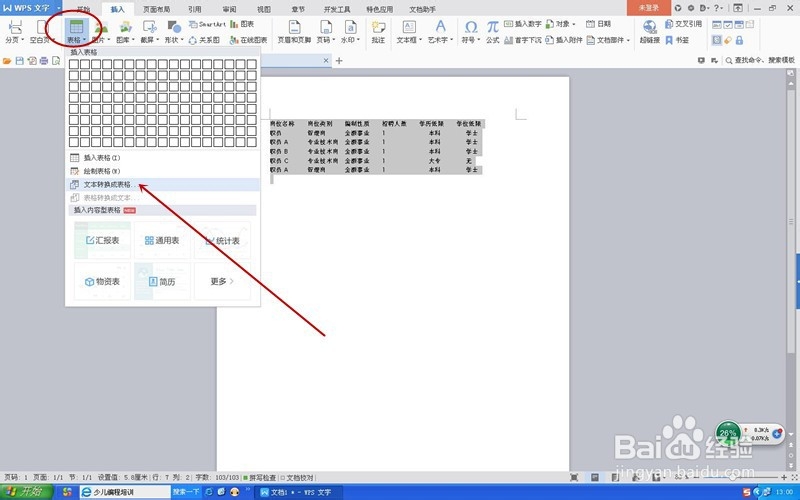Open the 在线图表 online chart tool
Image resolution: width=800 pixels, height=500 pixels.
click(x=248, y=40)
